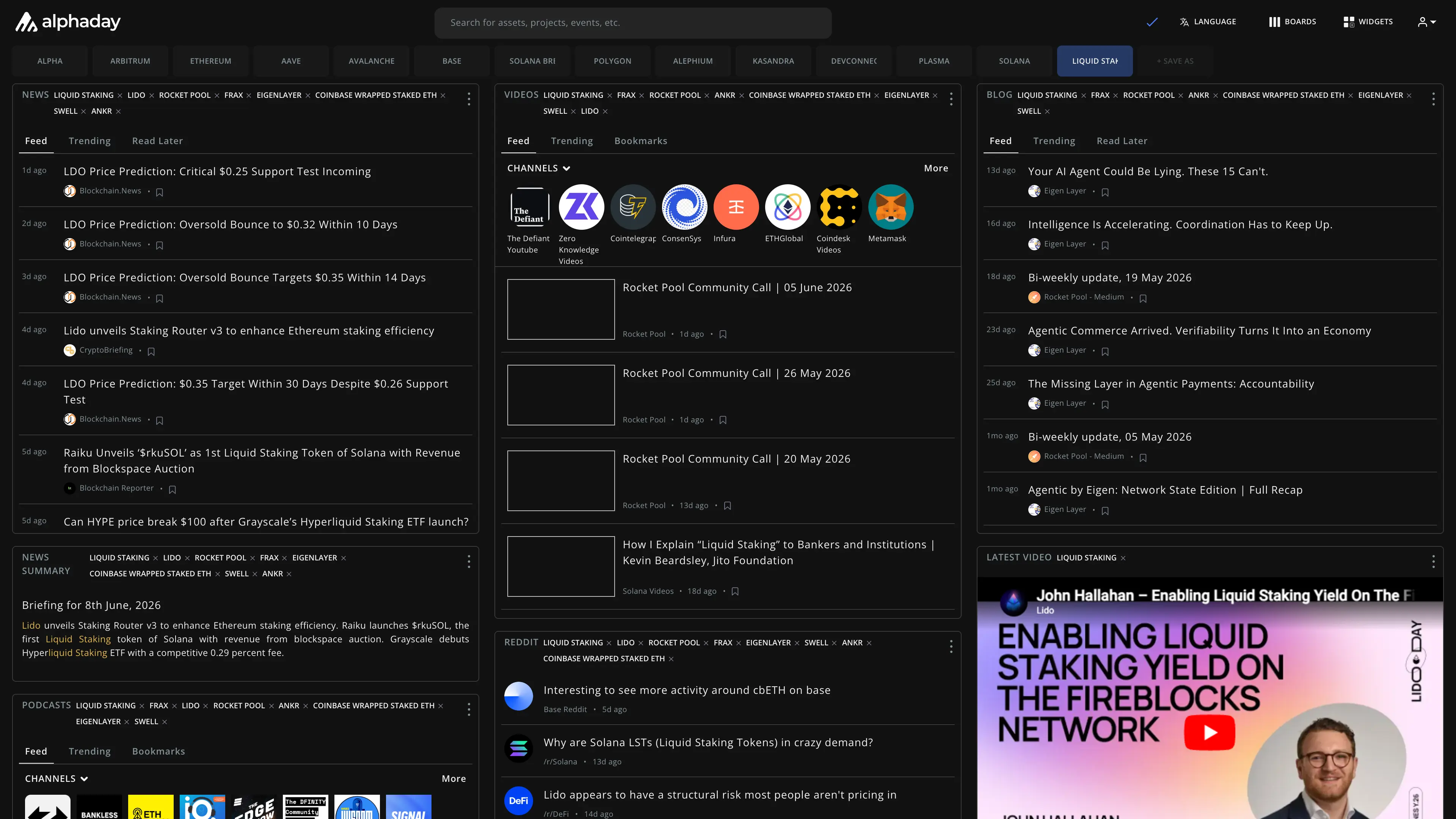Select the ETHGlobal channel icon
Image resolution: width=1456 pixels, height=819 pixels.
[x=788, y=207]
